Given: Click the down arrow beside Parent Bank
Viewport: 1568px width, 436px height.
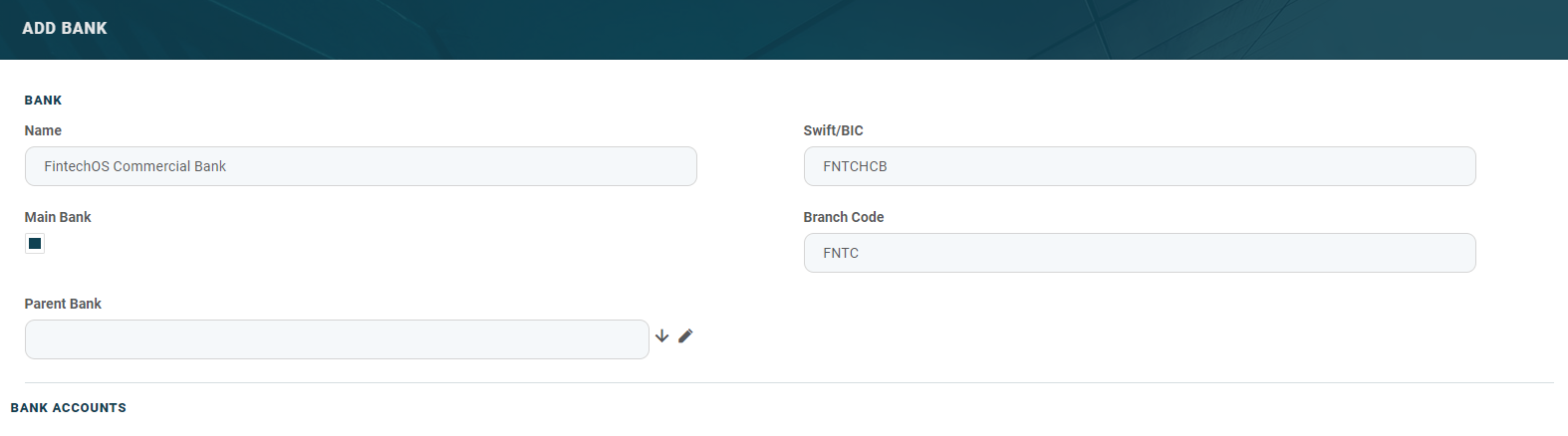Looking at the screenshot, I should tap(661, 336).
